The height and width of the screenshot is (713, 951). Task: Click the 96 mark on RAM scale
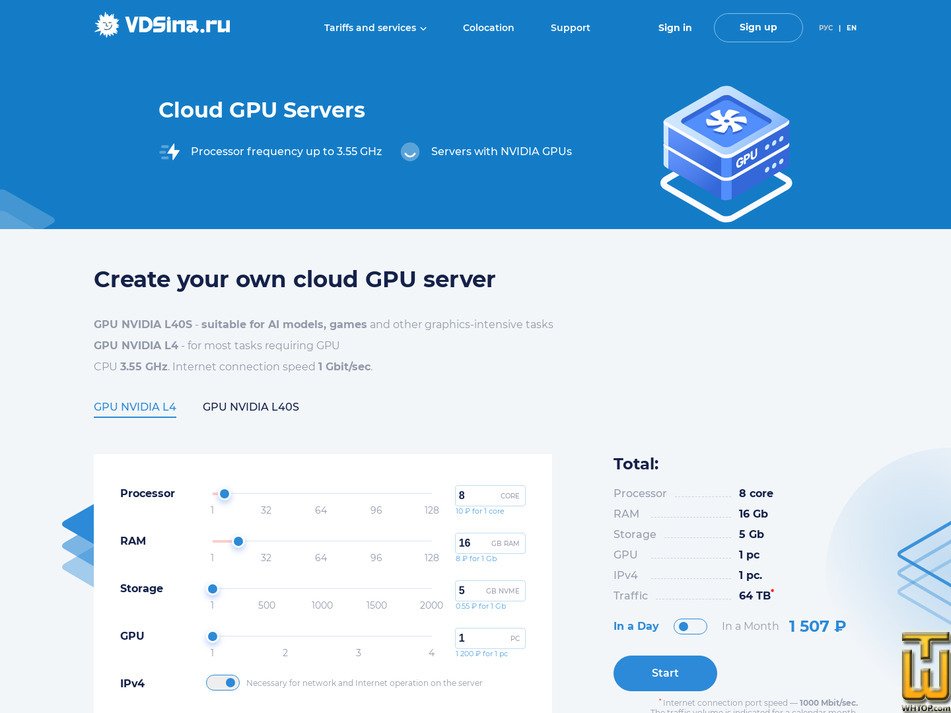(x=376, y=558)
